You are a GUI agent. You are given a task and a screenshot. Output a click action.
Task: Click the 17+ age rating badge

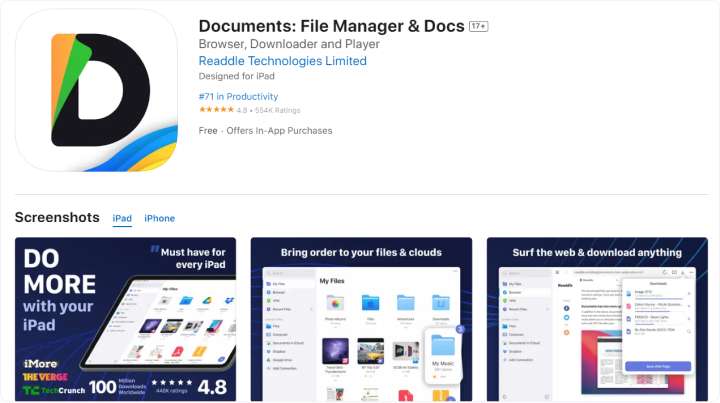(478, 26)
